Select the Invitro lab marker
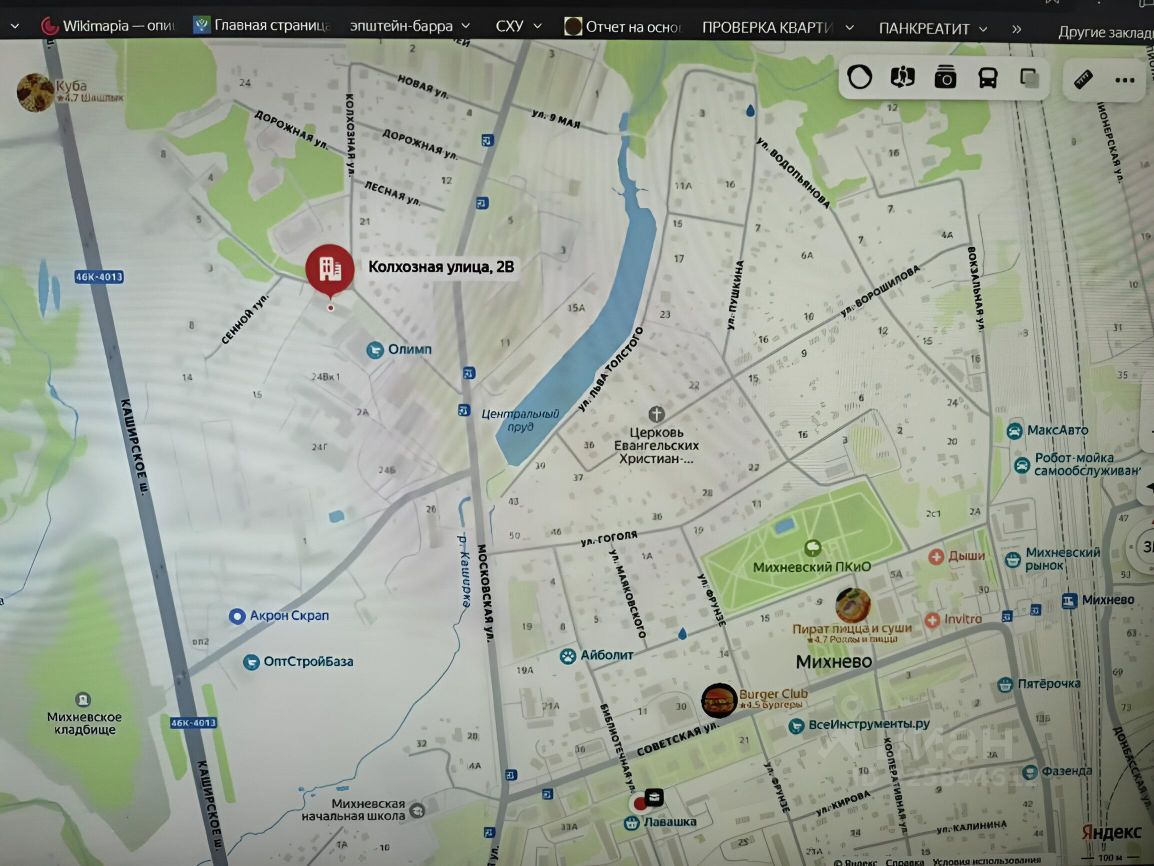1154x866 pixels. click(932, 620)
